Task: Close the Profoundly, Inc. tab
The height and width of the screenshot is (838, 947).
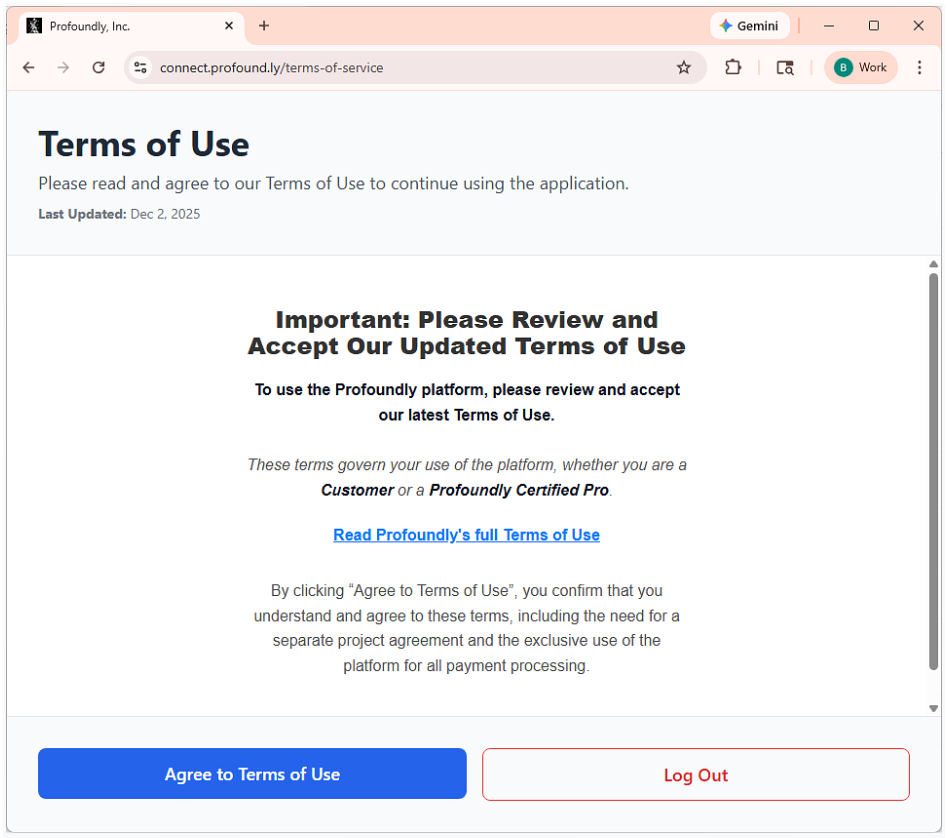Action: tap(229, 25)
